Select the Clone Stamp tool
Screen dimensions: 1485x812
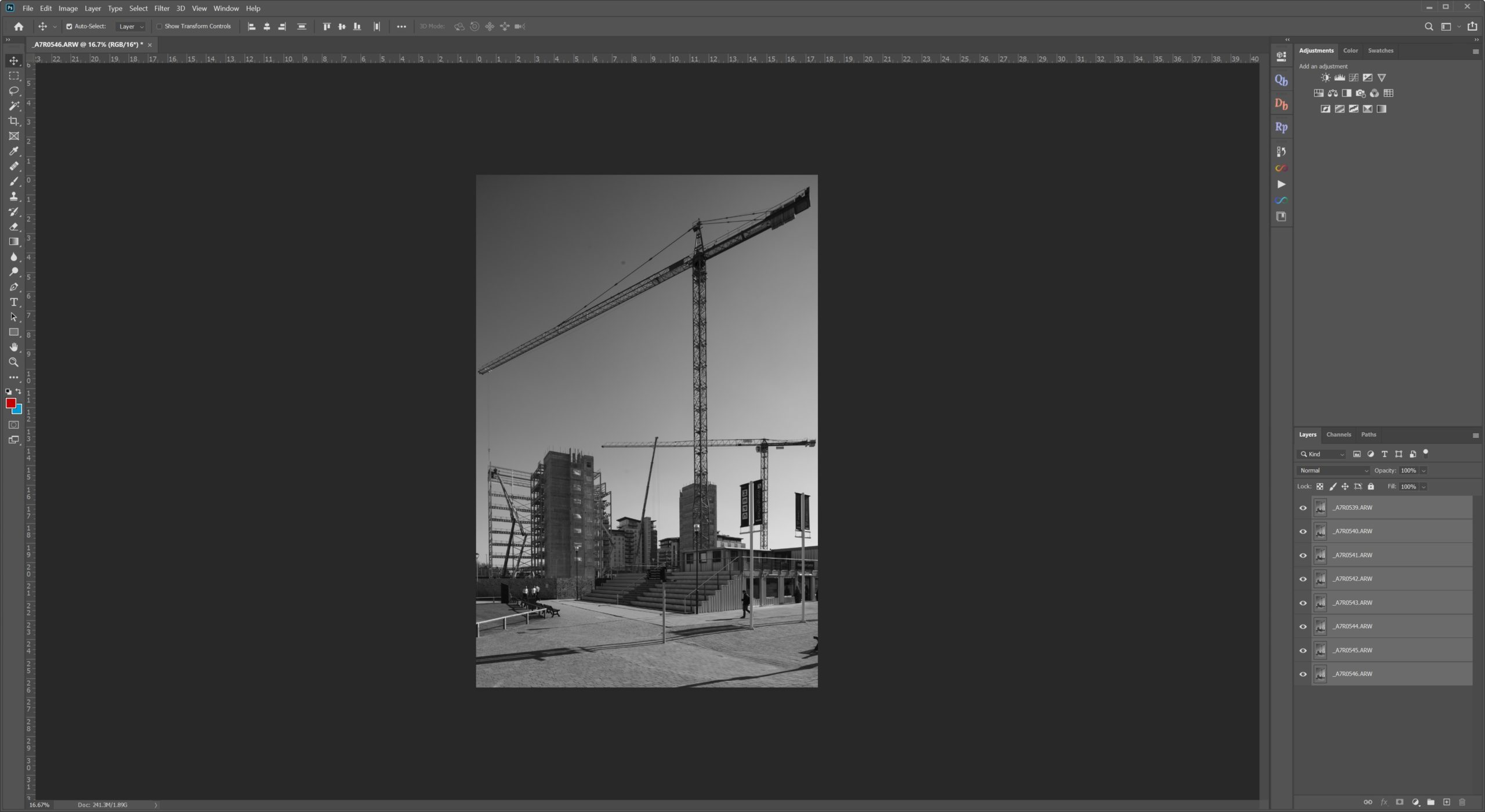click(x=14, y=197)
